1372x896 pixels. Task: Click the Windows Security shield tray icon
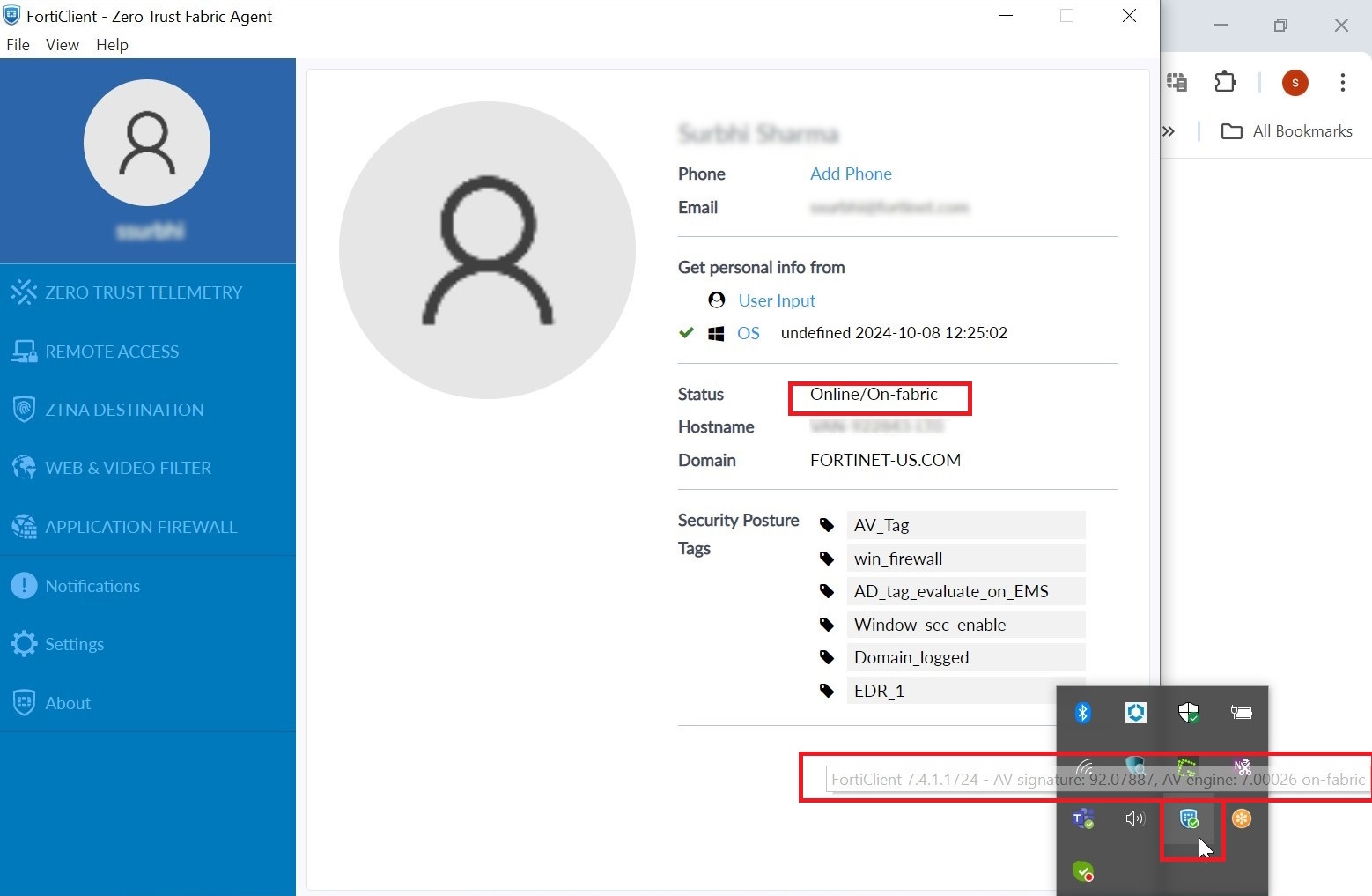click(1188, 712)
